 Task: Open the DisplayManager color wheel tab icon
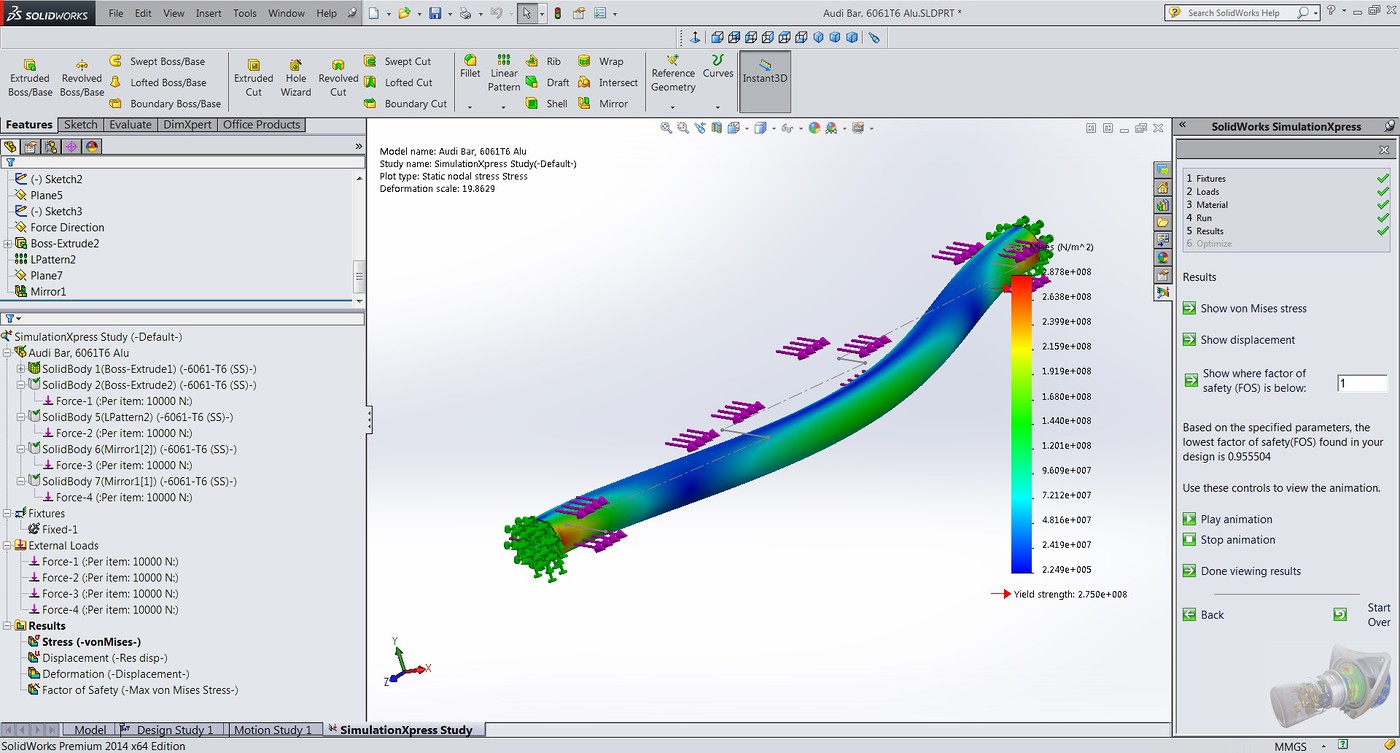click(x=92, y=146)
